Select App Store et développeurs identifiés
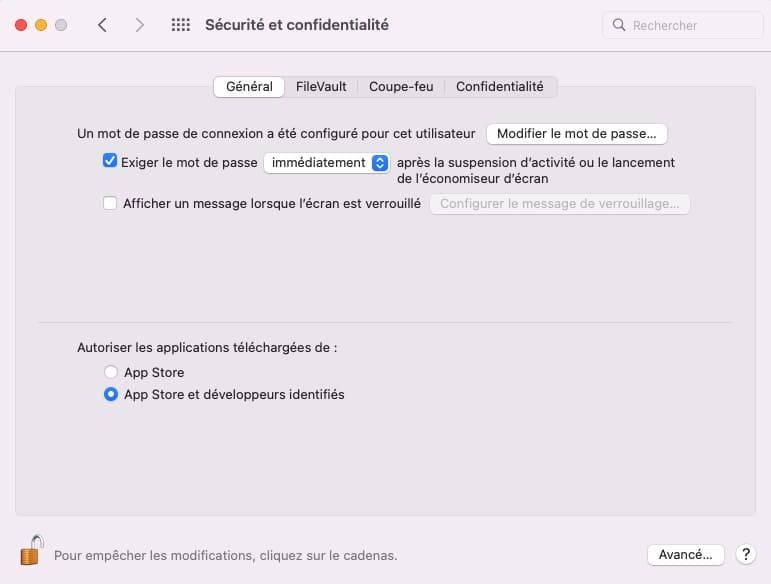 coord(111,394)
